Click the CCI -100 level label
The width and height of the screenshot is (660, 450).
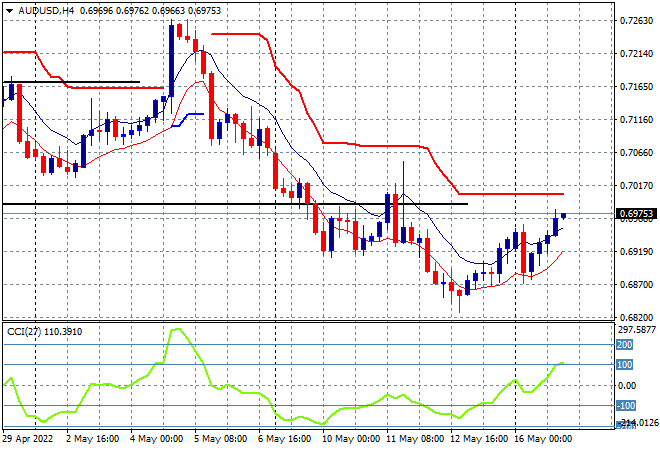point(626,405)
